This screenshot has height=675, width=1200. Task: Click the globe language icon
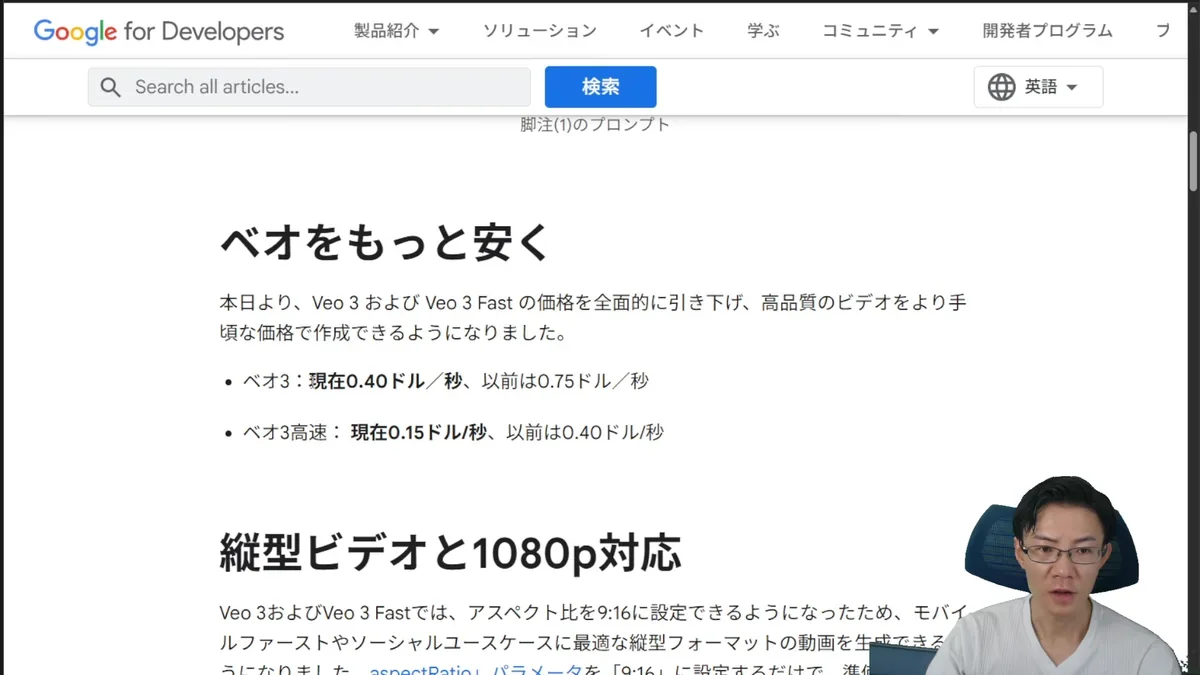pyautogui.click(x=1001, y=87)
